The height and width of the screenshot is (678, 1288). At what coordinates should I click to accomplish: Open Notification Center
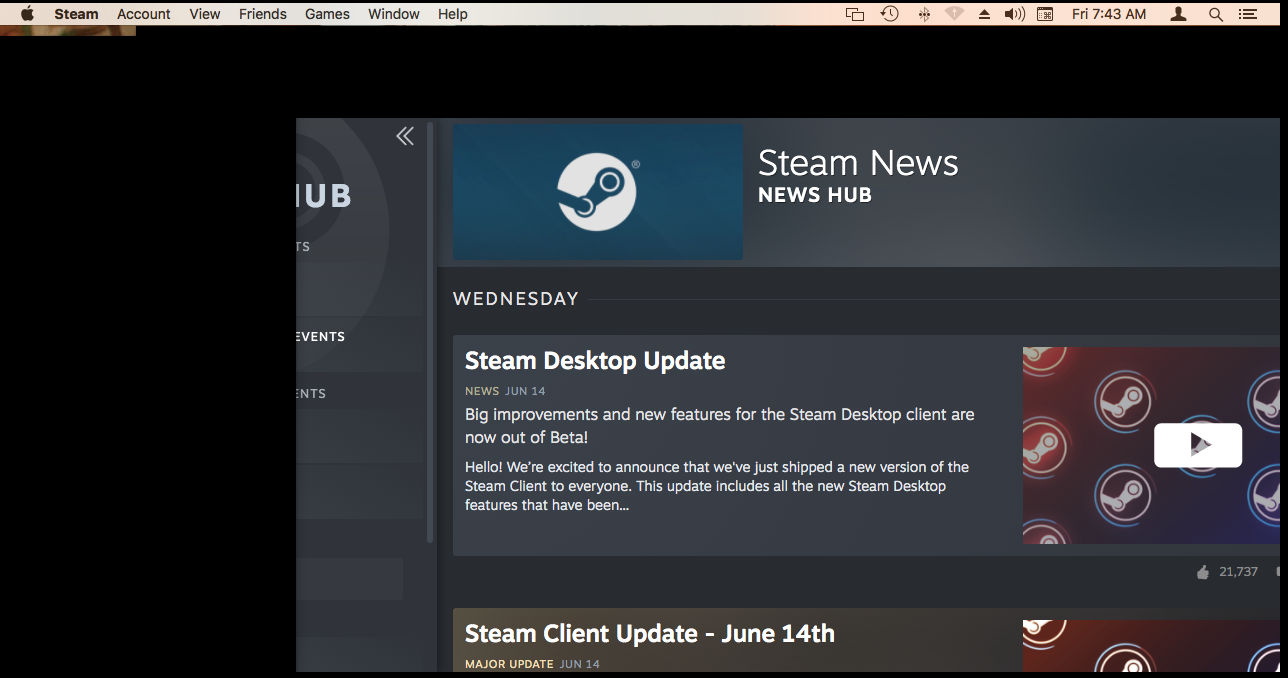coord(1247,14)
